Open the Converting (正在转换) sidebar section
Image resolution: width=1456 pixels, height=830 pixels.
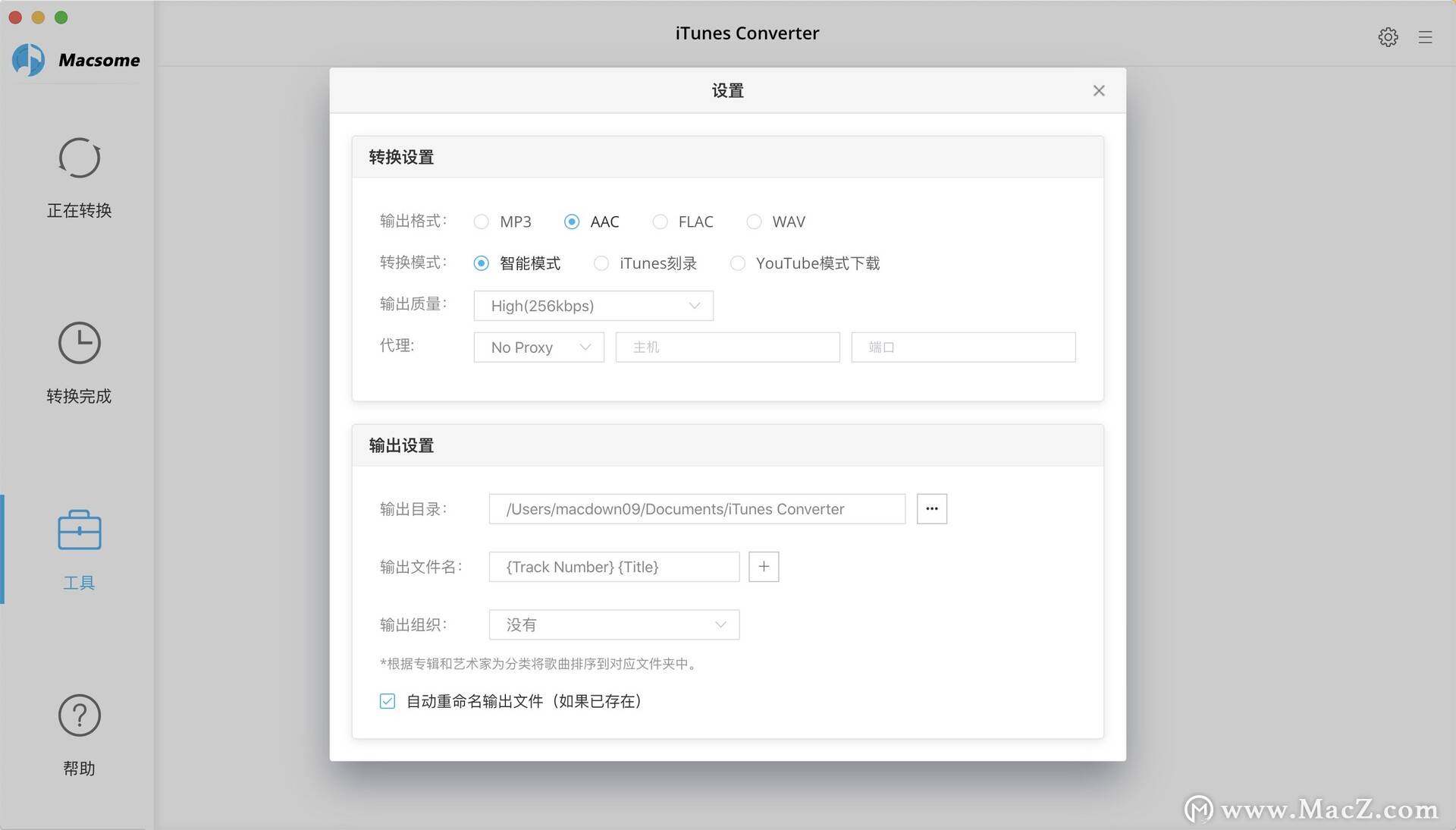tap(79, 178)
